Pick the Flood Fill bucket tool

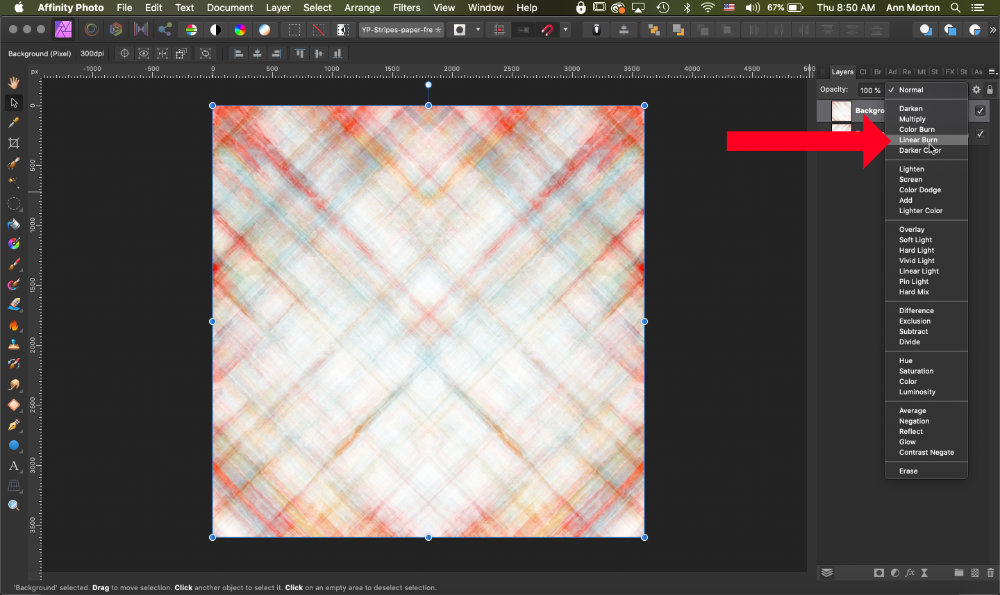(x=14, y=224)
